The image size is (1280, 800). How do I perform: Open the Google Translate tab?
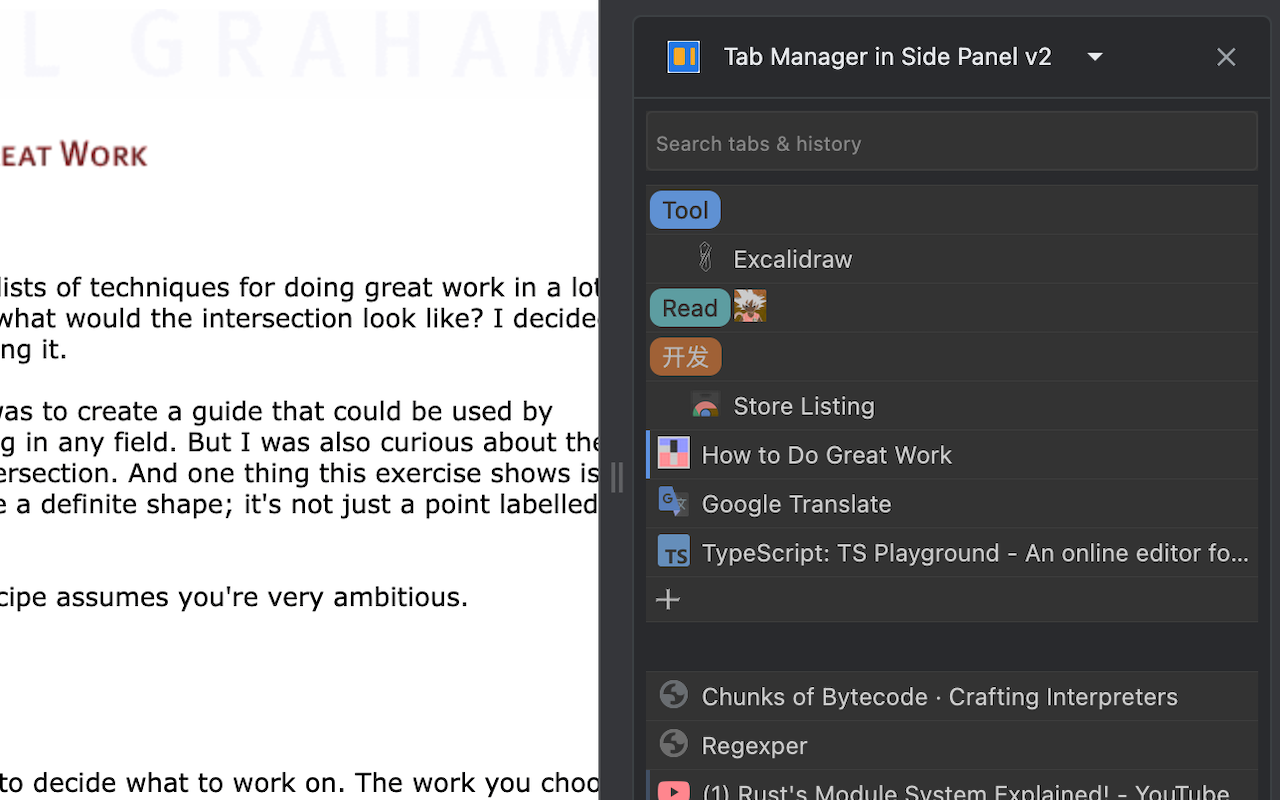(796, 504)
